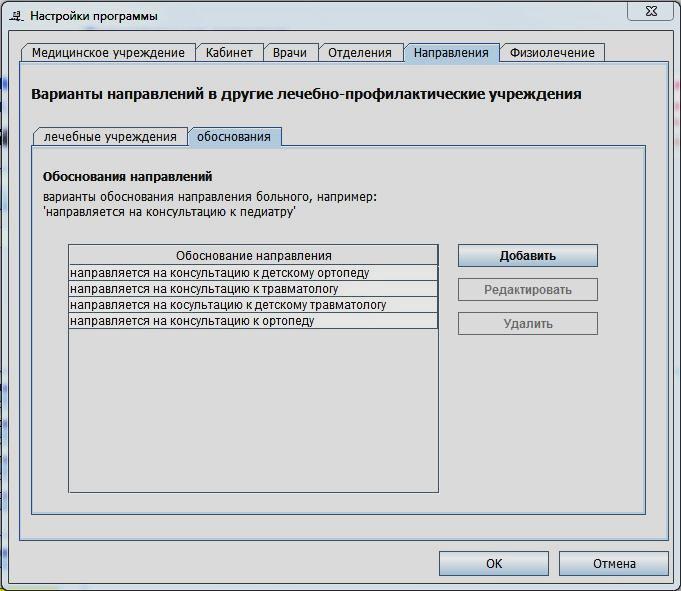Pick the row ending with детскому травматологу
The width and height of the screenshot is (681, 591).
253,305
